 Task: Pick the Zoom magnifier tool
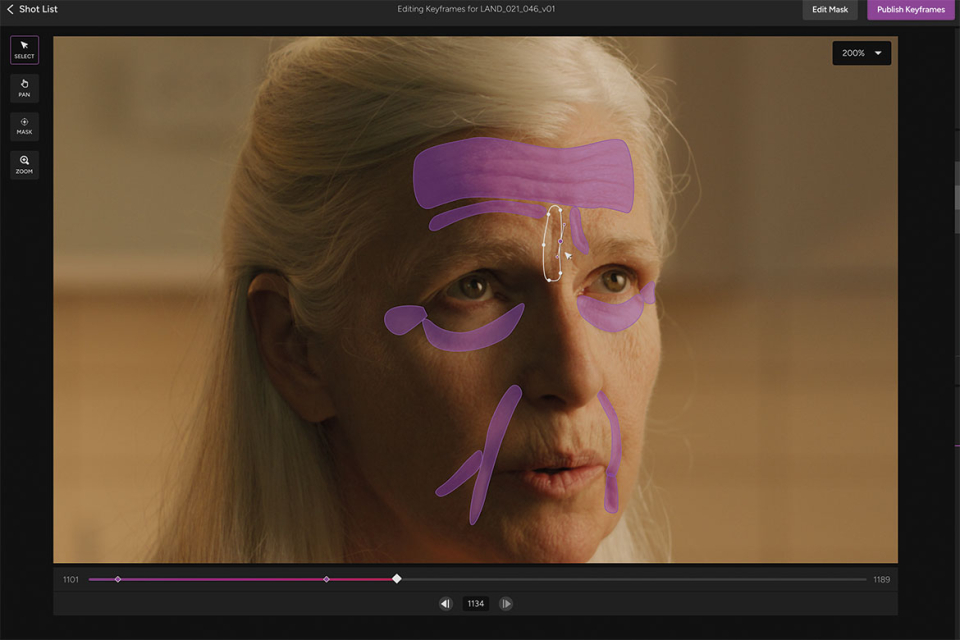(x=24, y=165)
